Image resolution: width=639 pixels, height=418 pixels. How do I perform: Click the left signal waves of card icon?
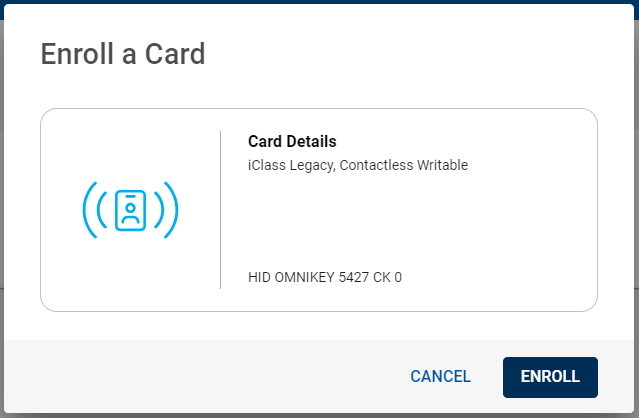(95, 210)
